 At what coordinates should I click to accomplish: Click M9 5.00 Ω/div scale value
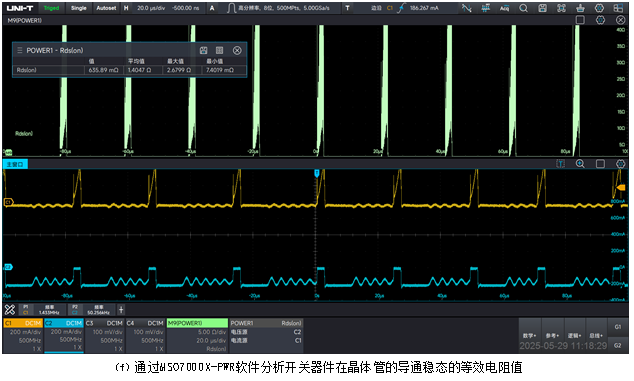211,332
